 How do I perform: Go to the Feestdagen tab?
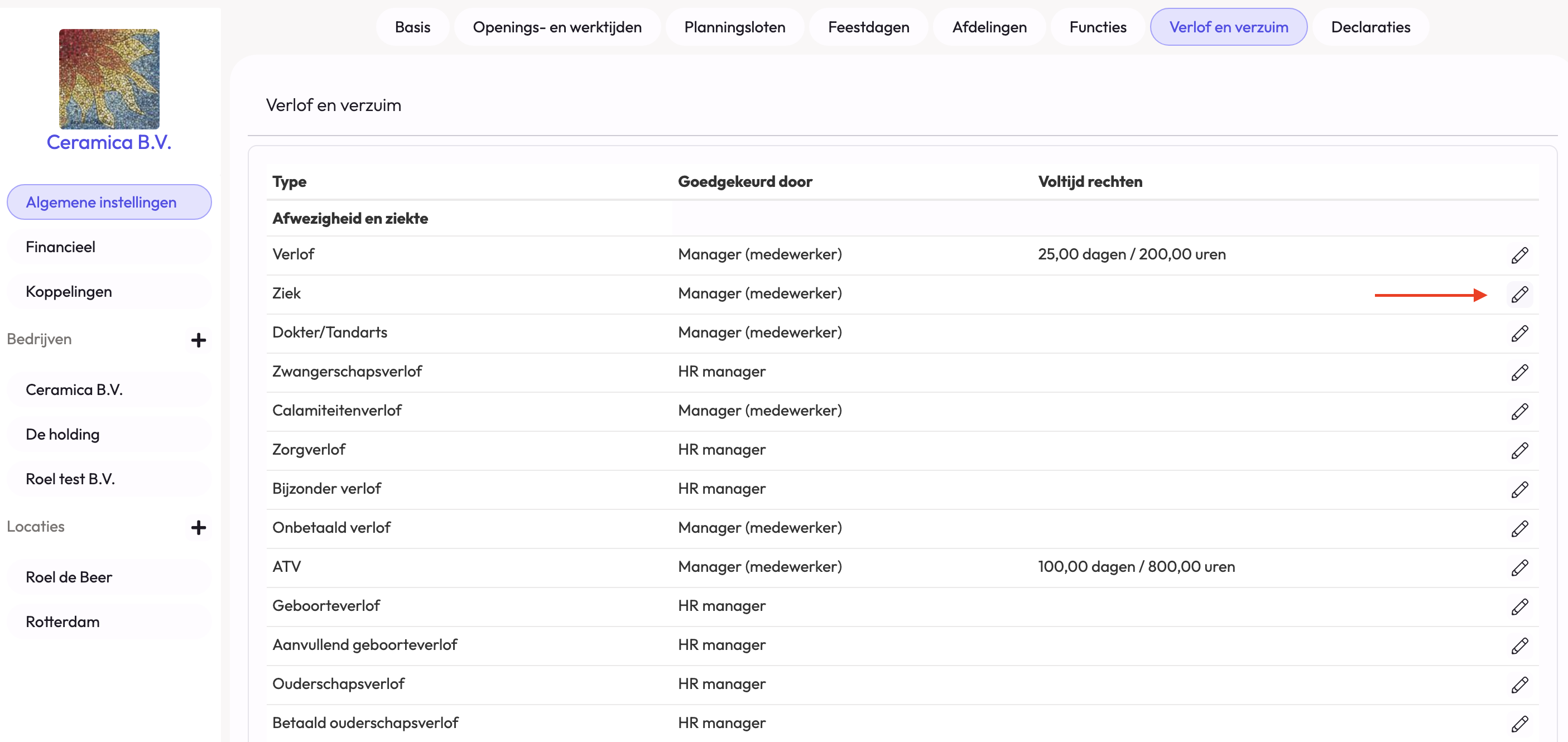tap(868, 27)
